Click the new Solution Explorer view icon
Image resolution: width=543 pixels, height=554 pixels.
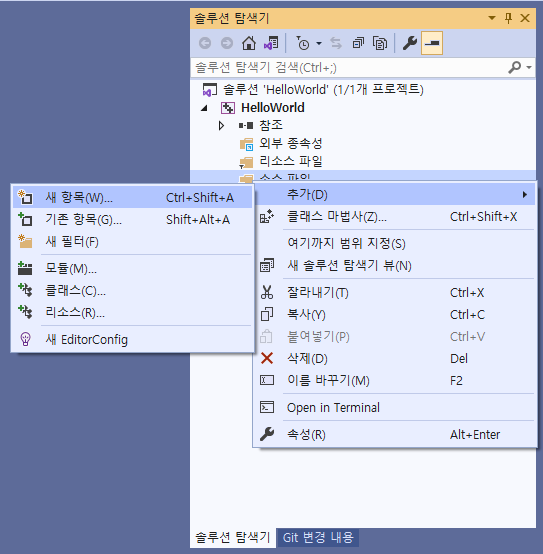267,266
